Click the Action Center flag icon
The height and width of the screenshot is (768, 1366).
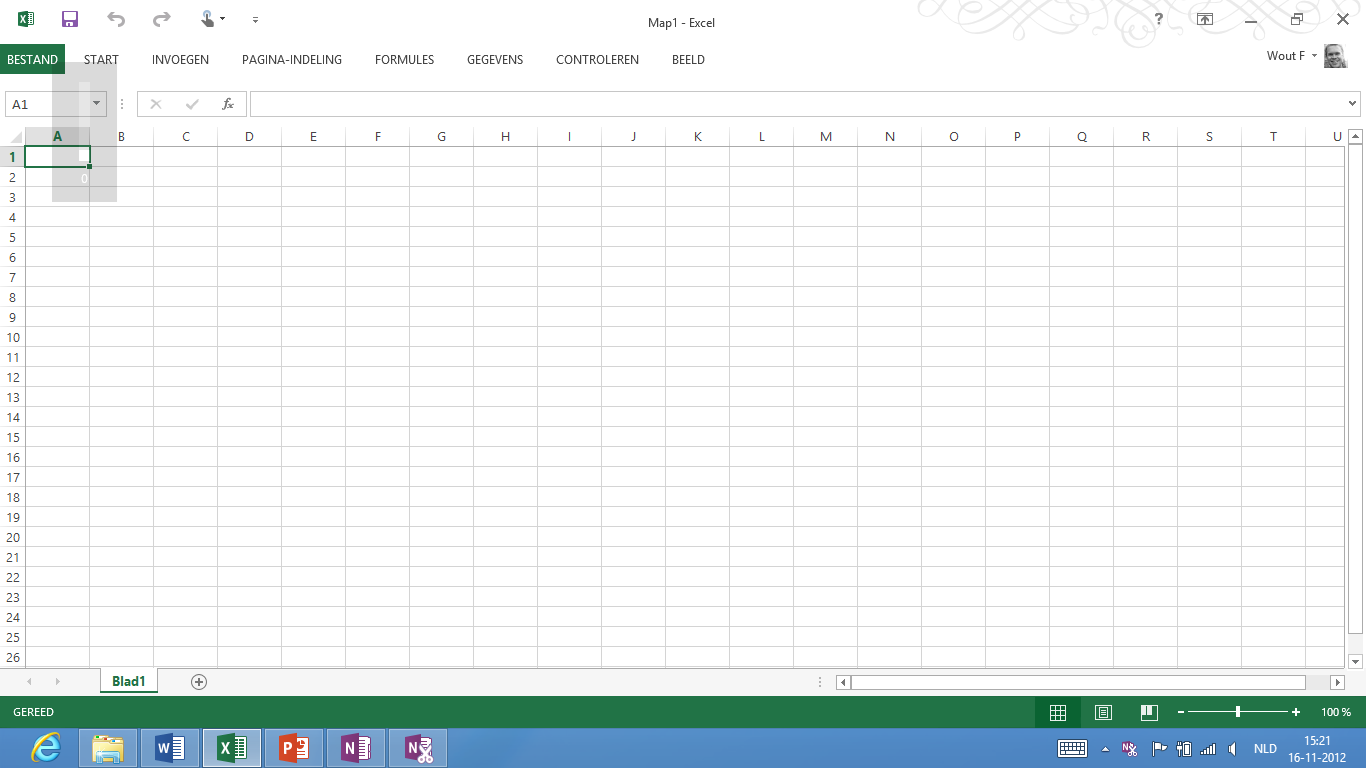coord(1159,748)
